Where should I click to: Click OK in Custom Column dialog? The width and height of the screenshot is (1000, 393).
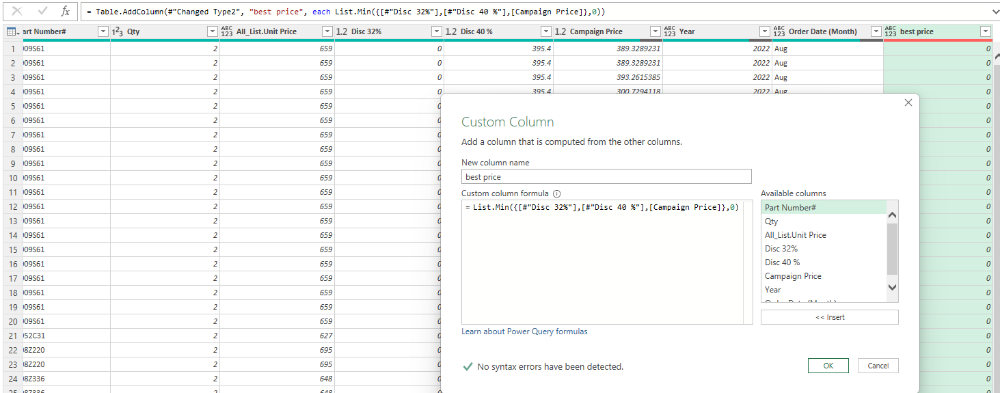(x=828, y=366)
